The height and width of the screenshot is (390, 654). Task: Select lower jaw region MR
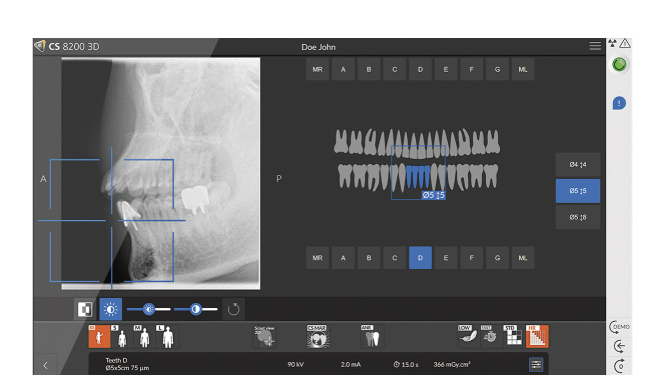pyautogui.click(x=317, y=258)
